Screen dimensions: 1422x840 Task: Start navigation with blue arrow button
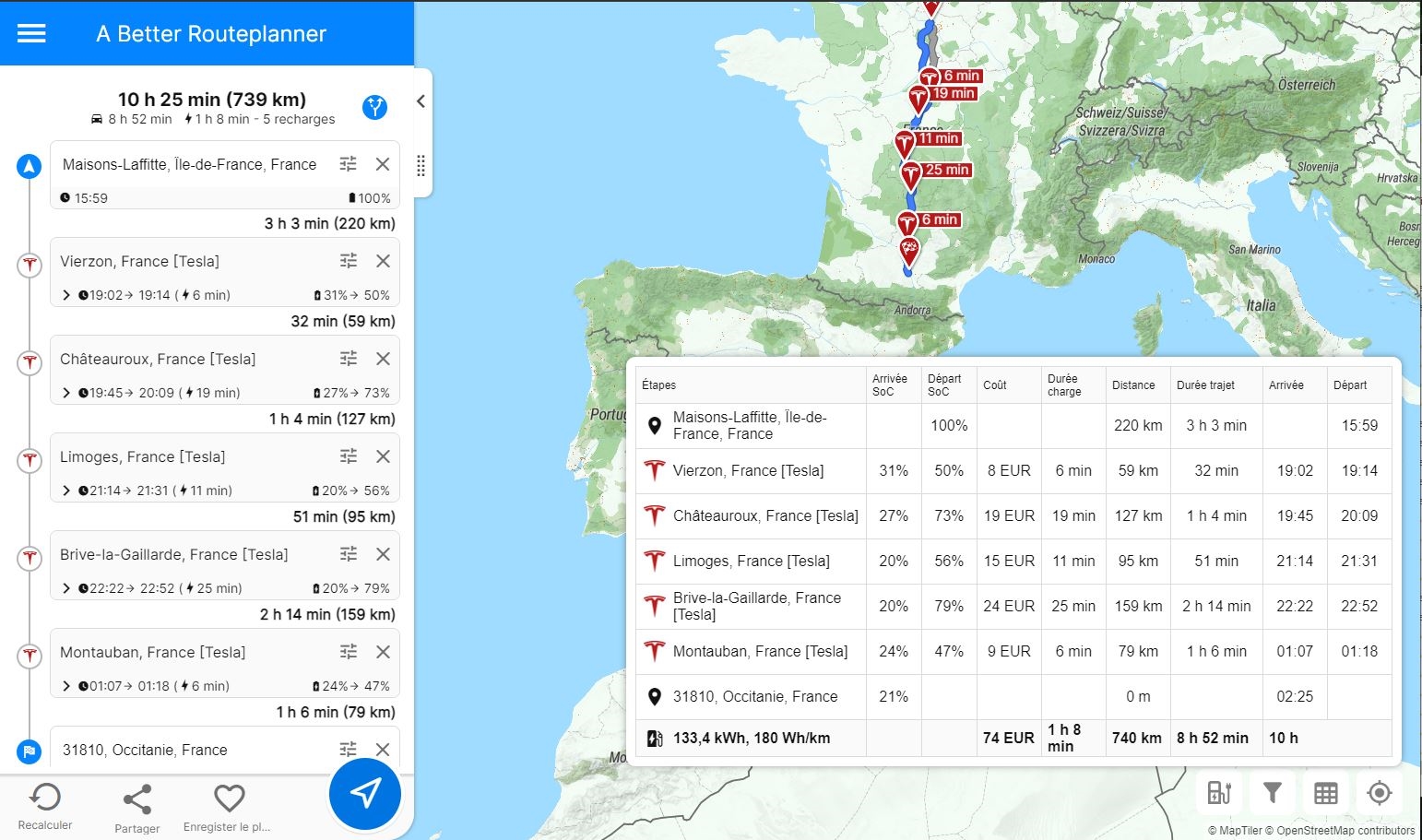pyautogui.click(x=365, y=794)
